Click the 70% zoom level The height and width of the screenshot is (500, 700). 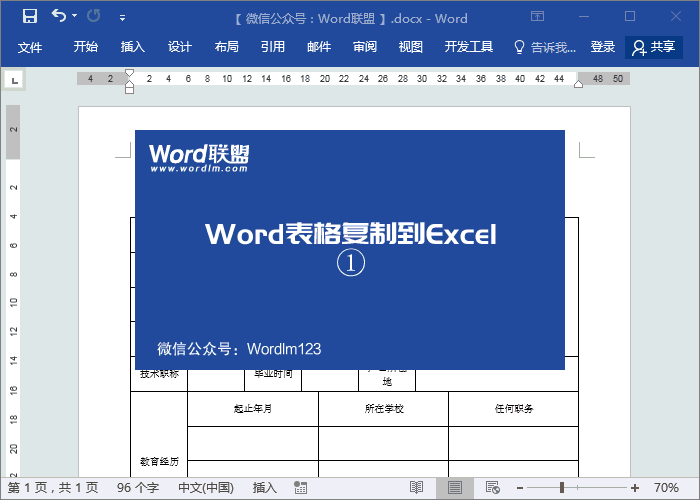tap(666, 488)
